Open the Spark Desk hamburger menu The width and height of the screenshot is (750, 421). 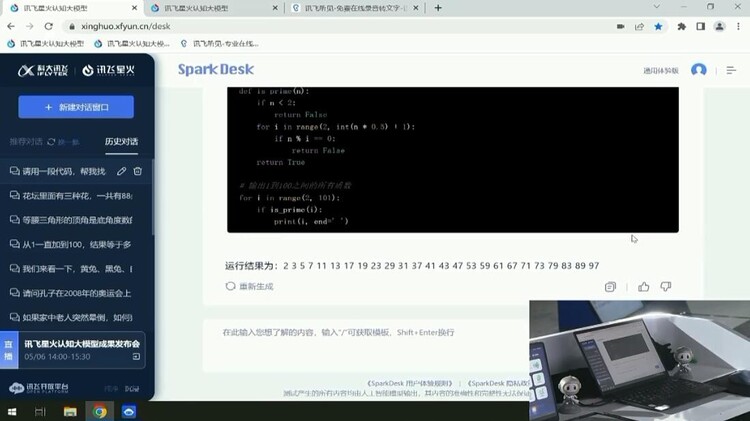[731, 70]
